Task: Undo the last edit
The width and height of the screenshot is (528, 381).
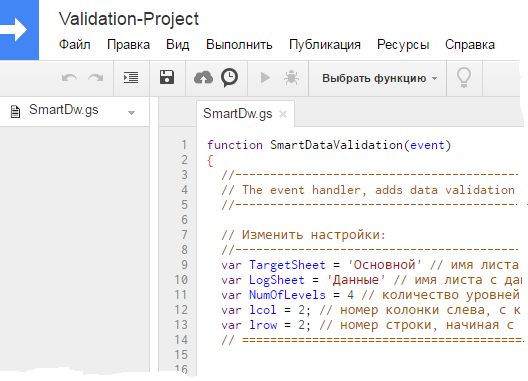Action: pos(69,78)
